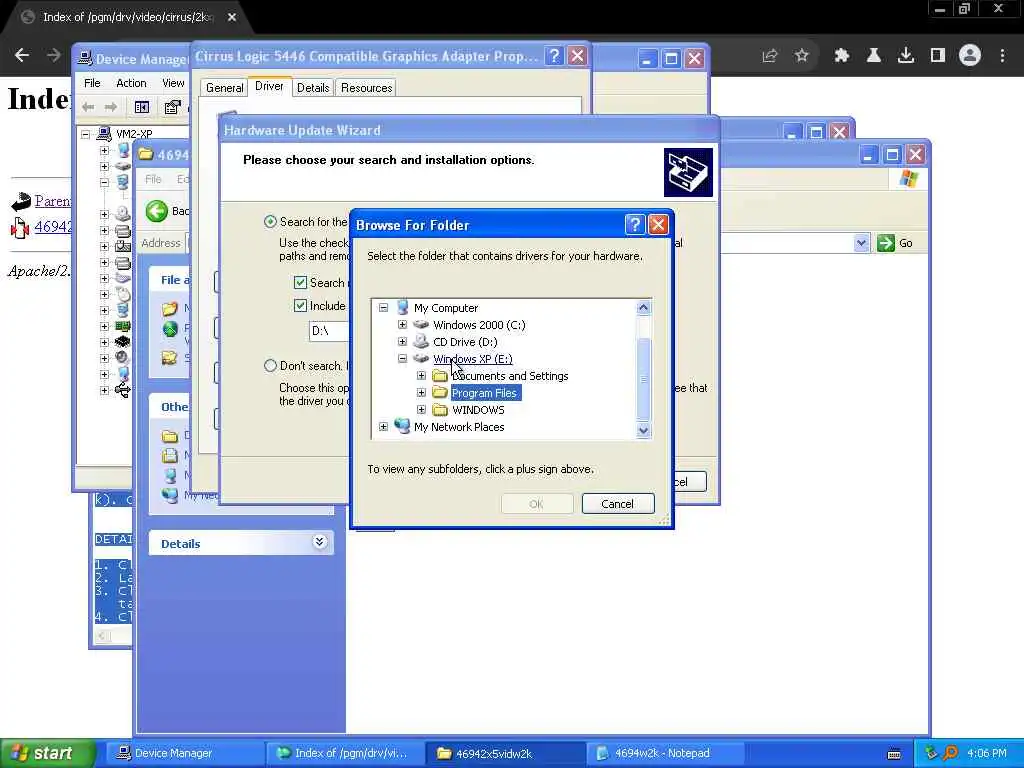Click the help question mark in Browse For Folder
Viewport: 1024px width, 768px height.
tap(634, 225)
